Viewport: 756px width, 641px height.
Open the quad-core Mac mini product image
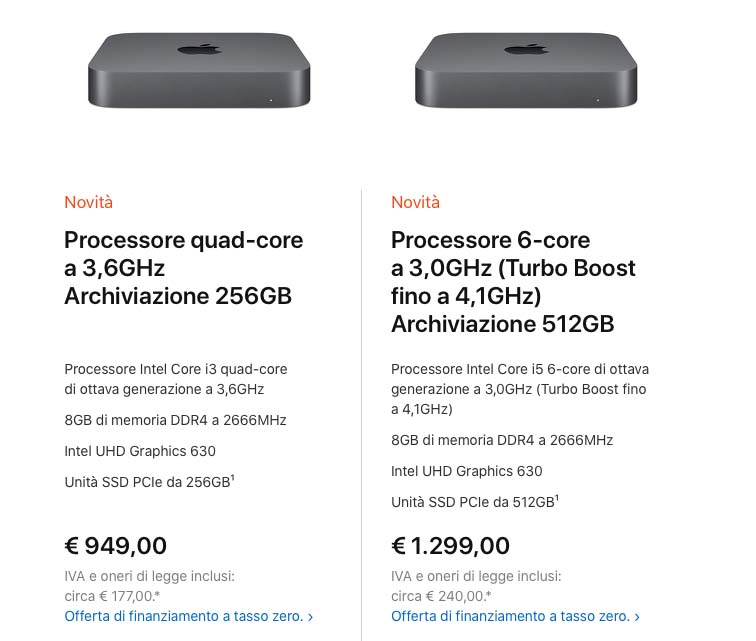[x=199, y=70]
